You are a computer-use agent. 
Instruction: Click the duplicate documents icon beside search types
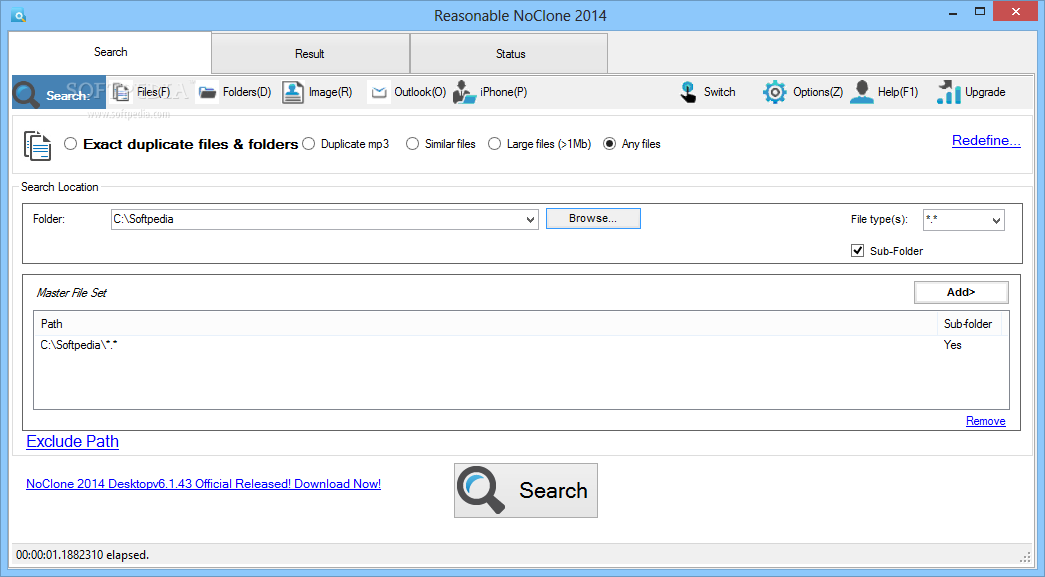[37, 145]
